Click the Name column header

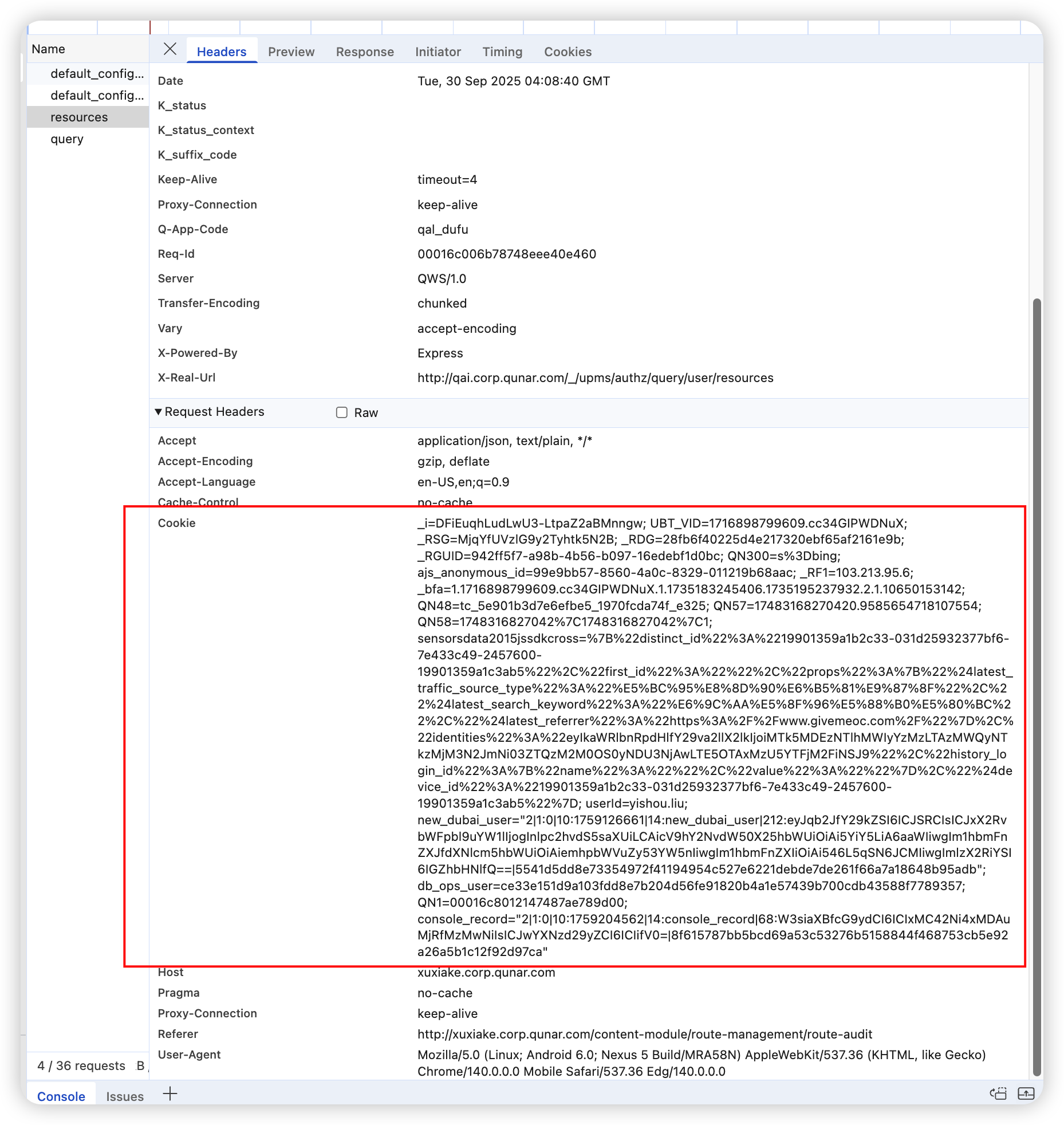pyautogui.click(x=49, y=49)
